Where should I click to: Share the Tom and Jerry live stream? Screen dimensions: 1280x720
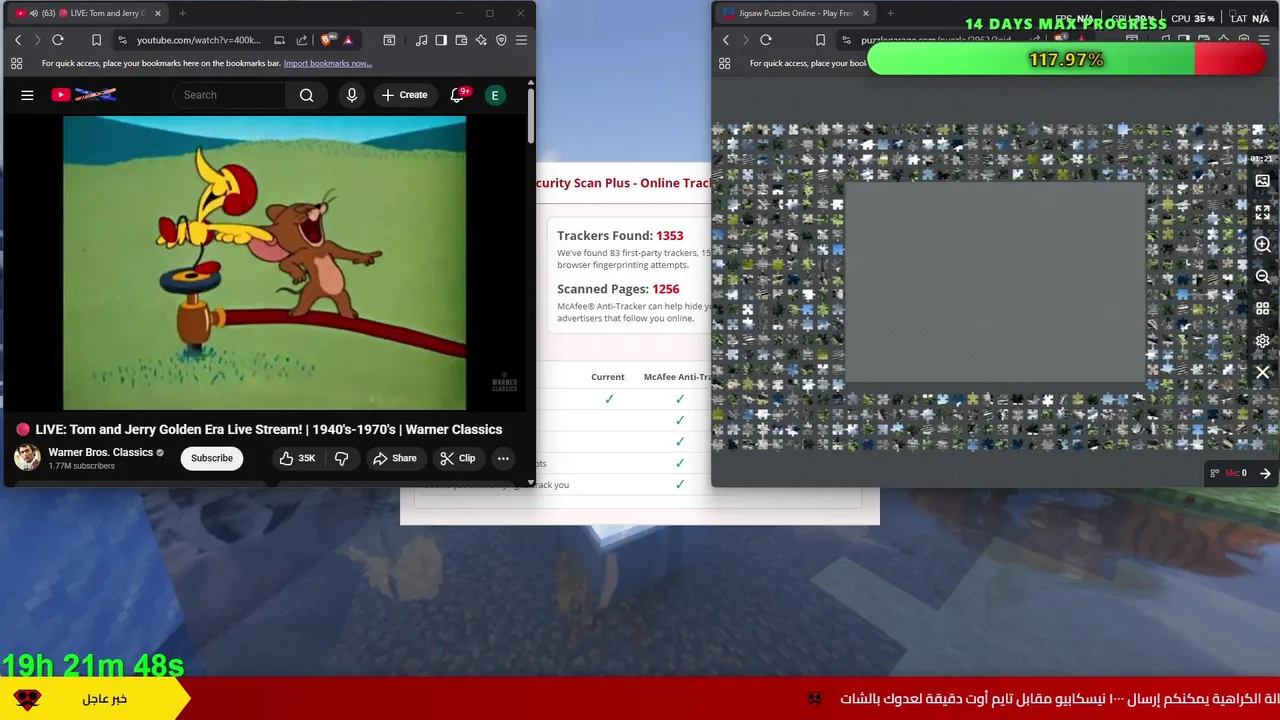394,458
